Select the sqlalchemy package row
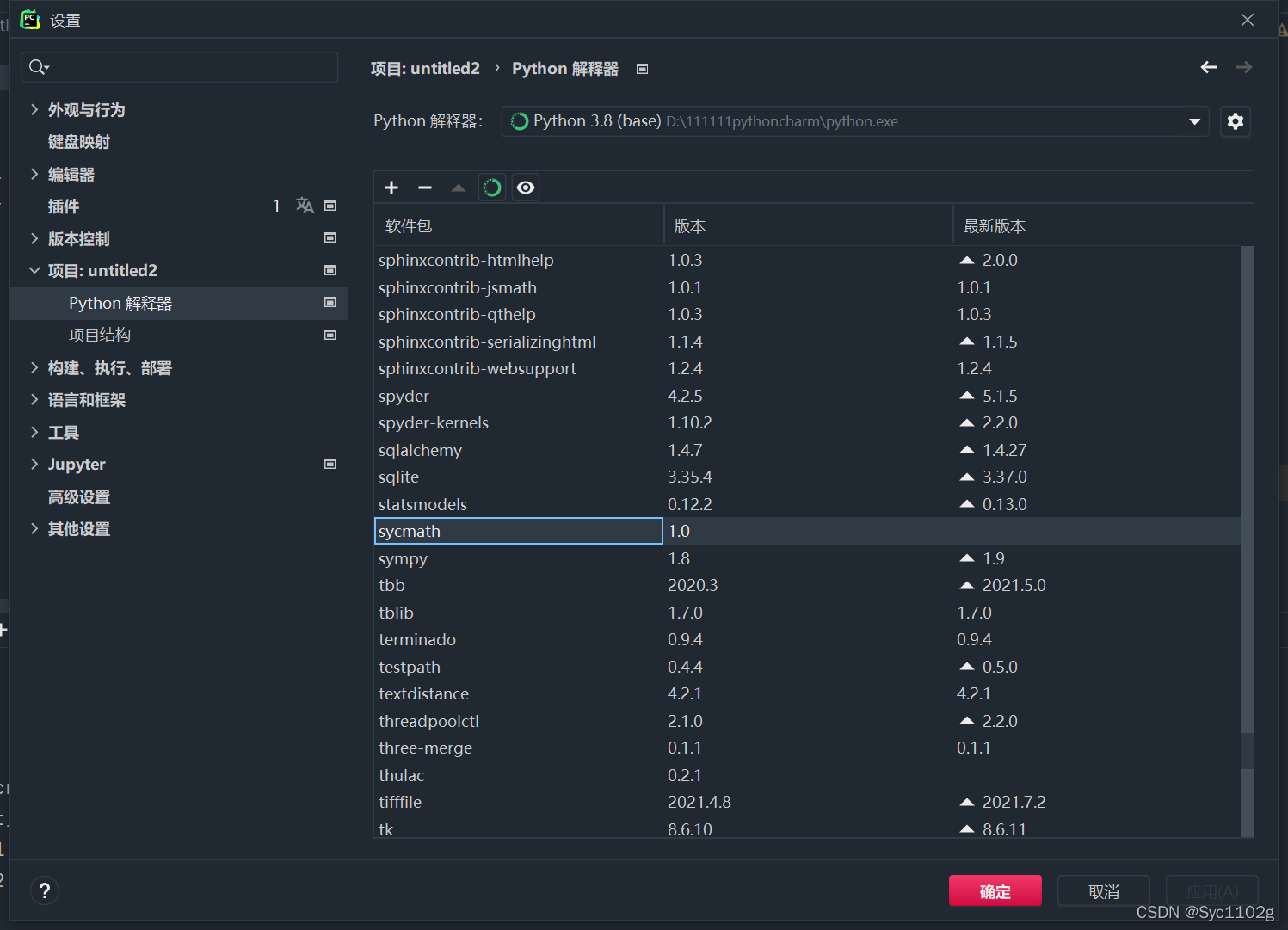The width and height of the screenshot is (1288, 930). 807,450
